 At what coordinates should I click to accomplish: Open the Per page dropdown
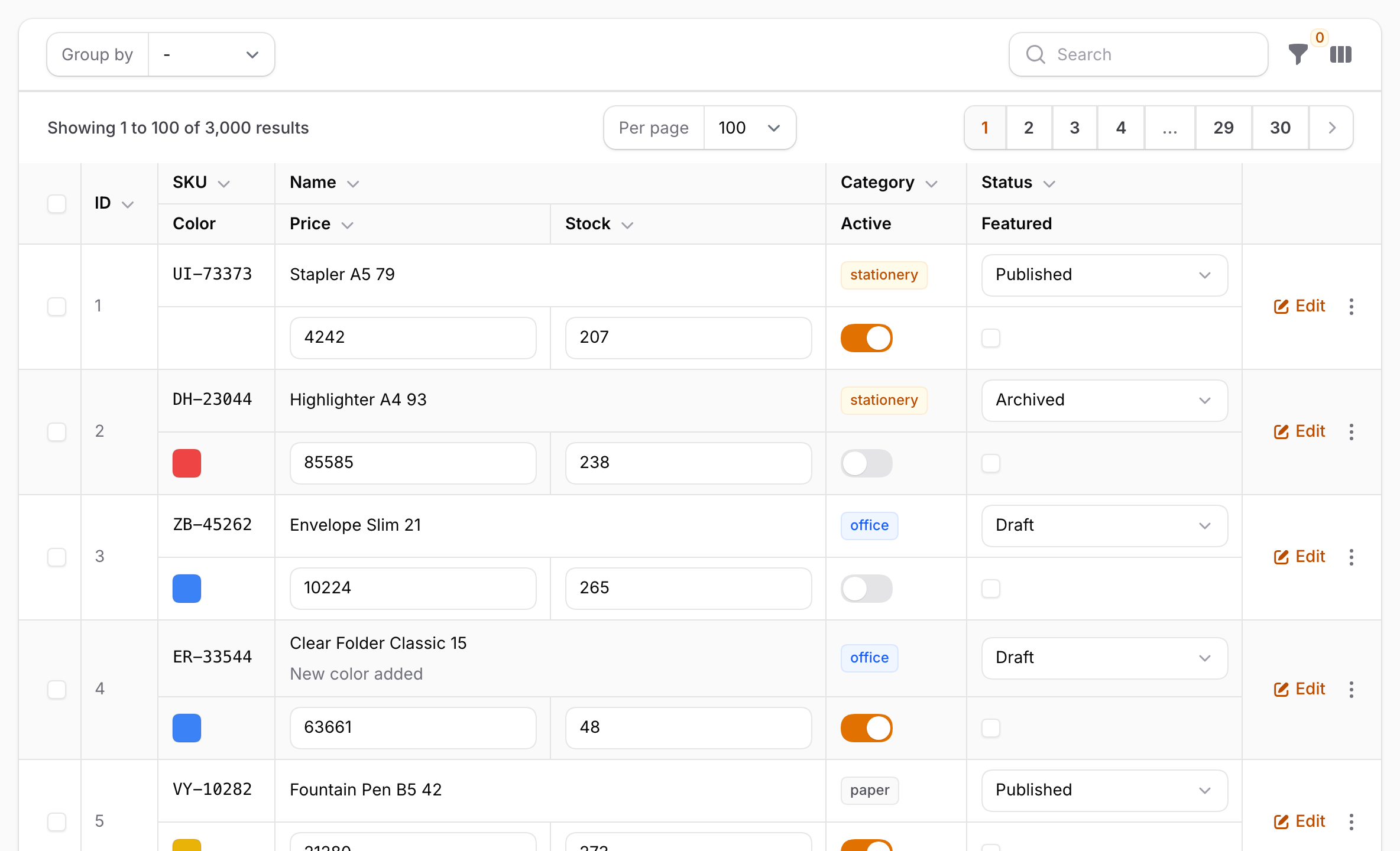pyautogui.click(x=750, y=128)
